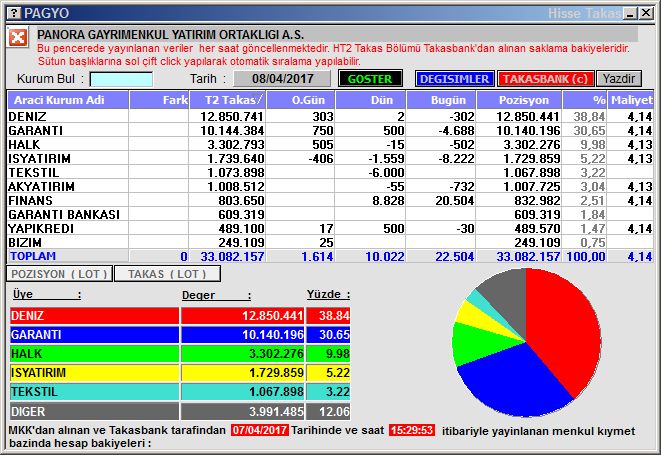Sort by the Maliyet column header
The image size is (661, 455).
click(631, 100)
